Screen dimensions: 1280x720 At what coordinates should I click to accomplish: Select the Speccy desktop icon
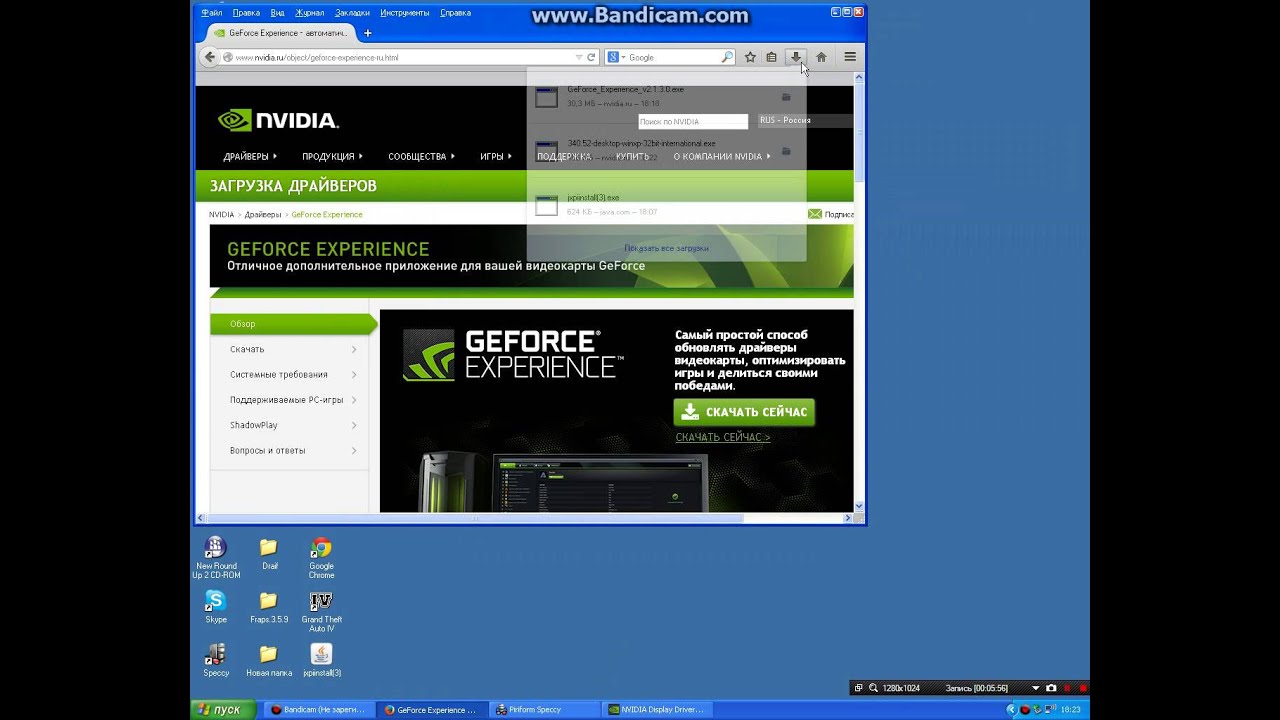215,661
